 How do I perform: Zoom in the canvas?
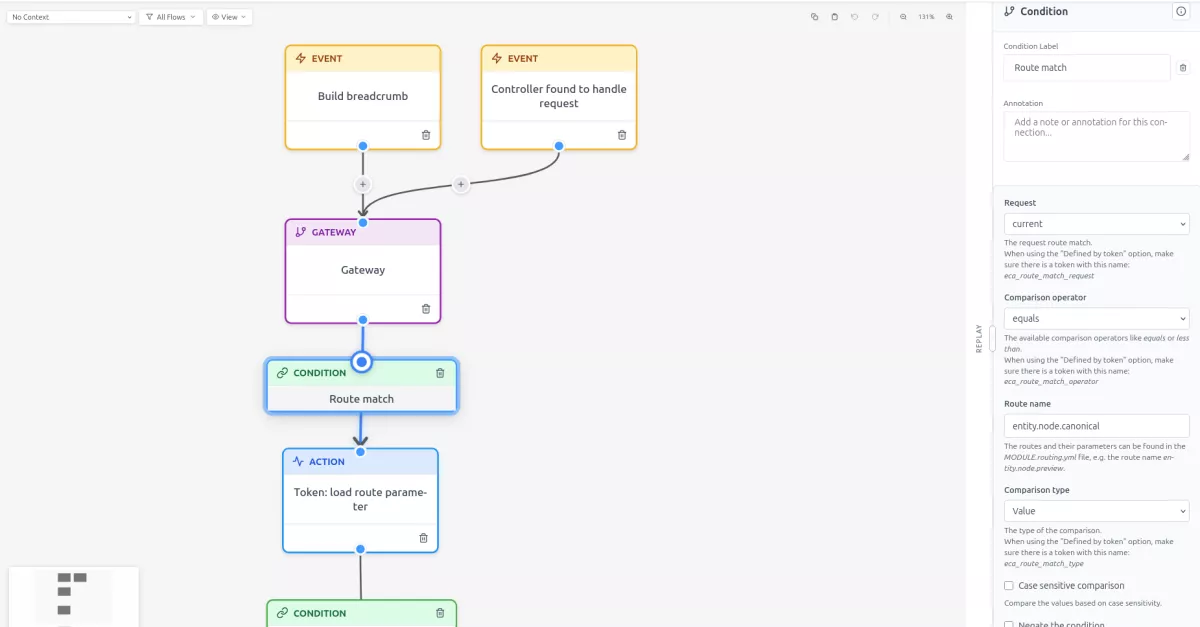(949, 17)
